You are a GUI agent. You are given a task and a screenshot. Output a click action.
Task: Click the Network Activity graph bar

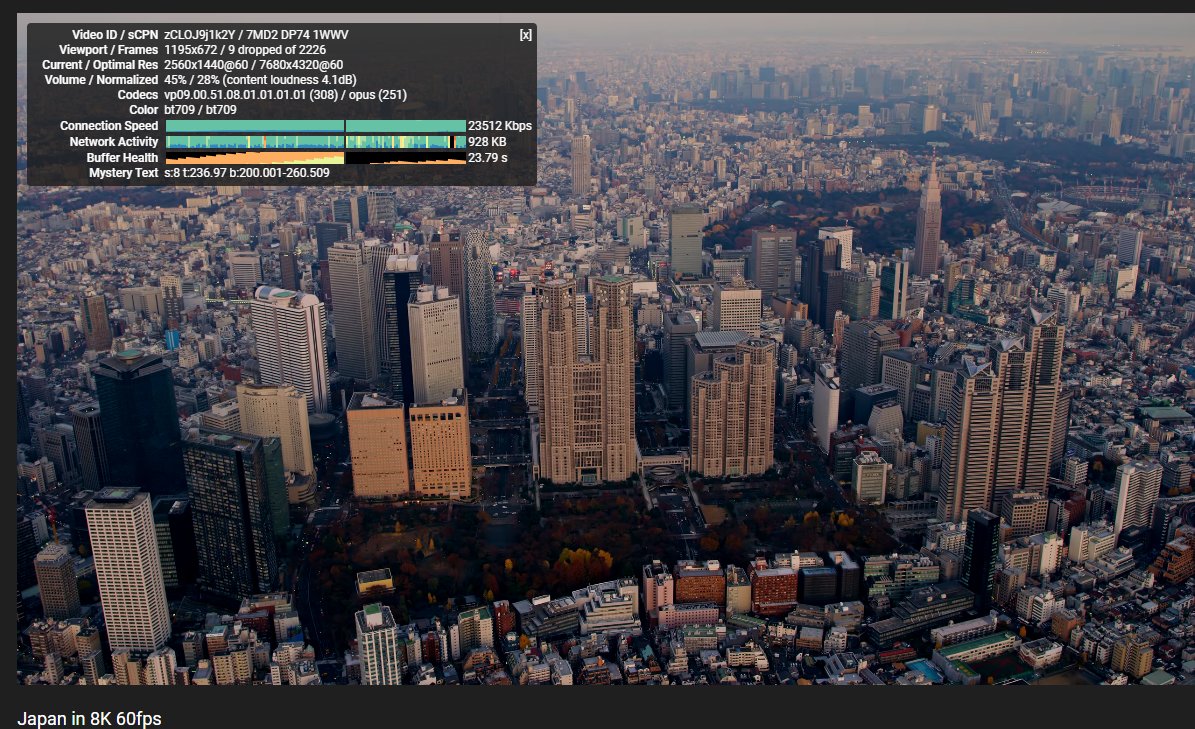316,142
